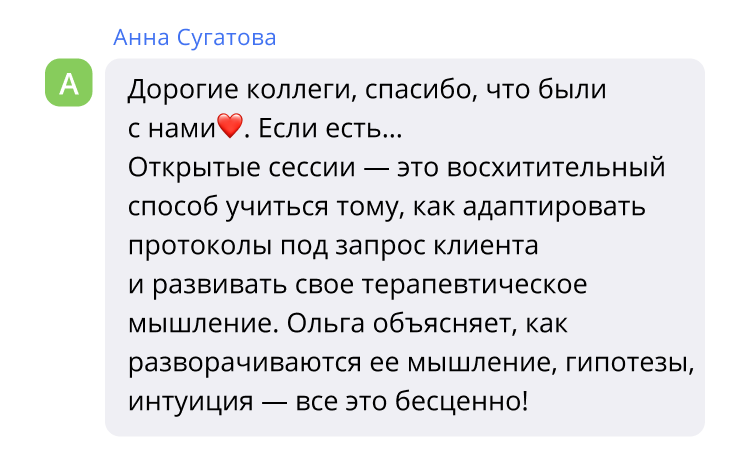Select the gray message bubble background
Image resolution: width=750 pixels, height=462 pixels.
coord(405,247)
